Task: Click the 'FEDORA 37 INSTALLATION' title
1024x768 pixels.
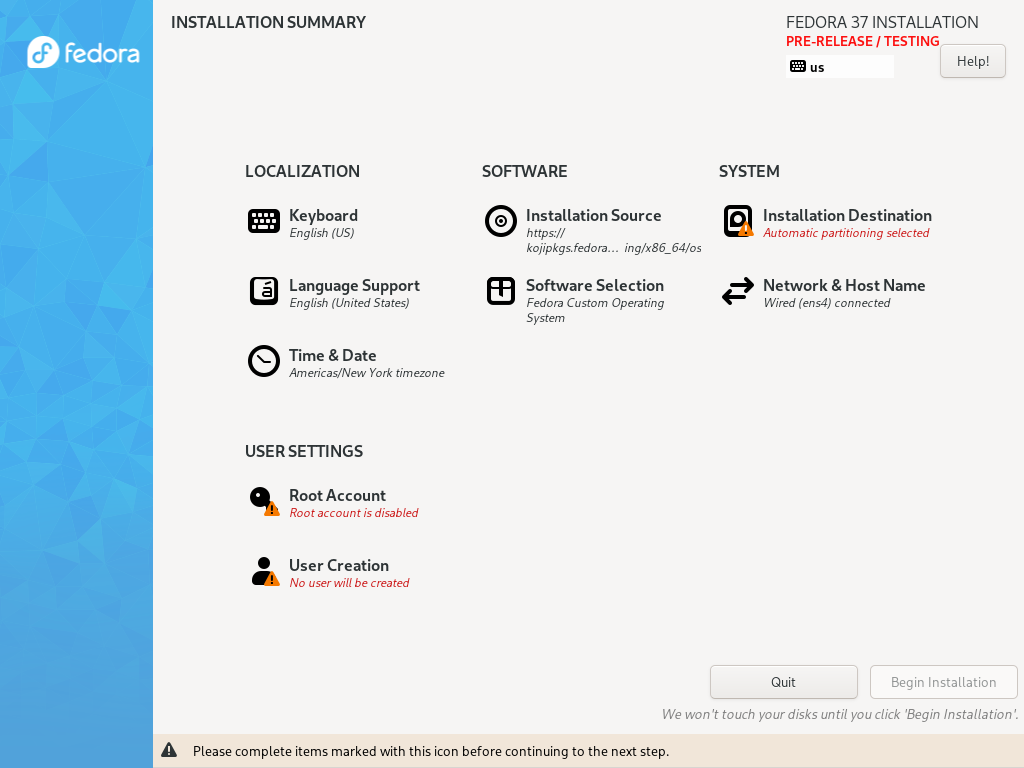Action: (882, 22)
